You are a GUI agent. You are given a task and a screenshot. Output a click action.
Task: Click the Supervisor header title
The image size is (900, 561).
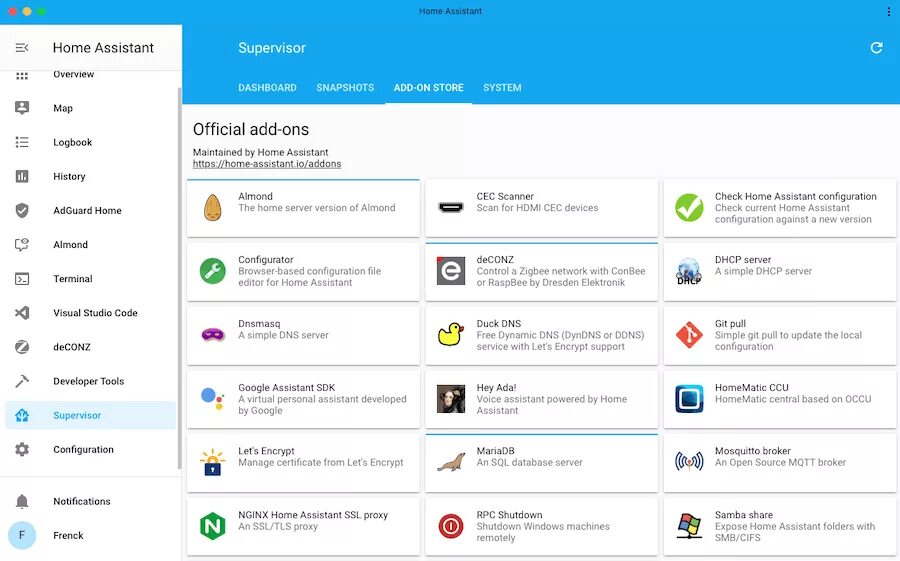click(272, 48)
